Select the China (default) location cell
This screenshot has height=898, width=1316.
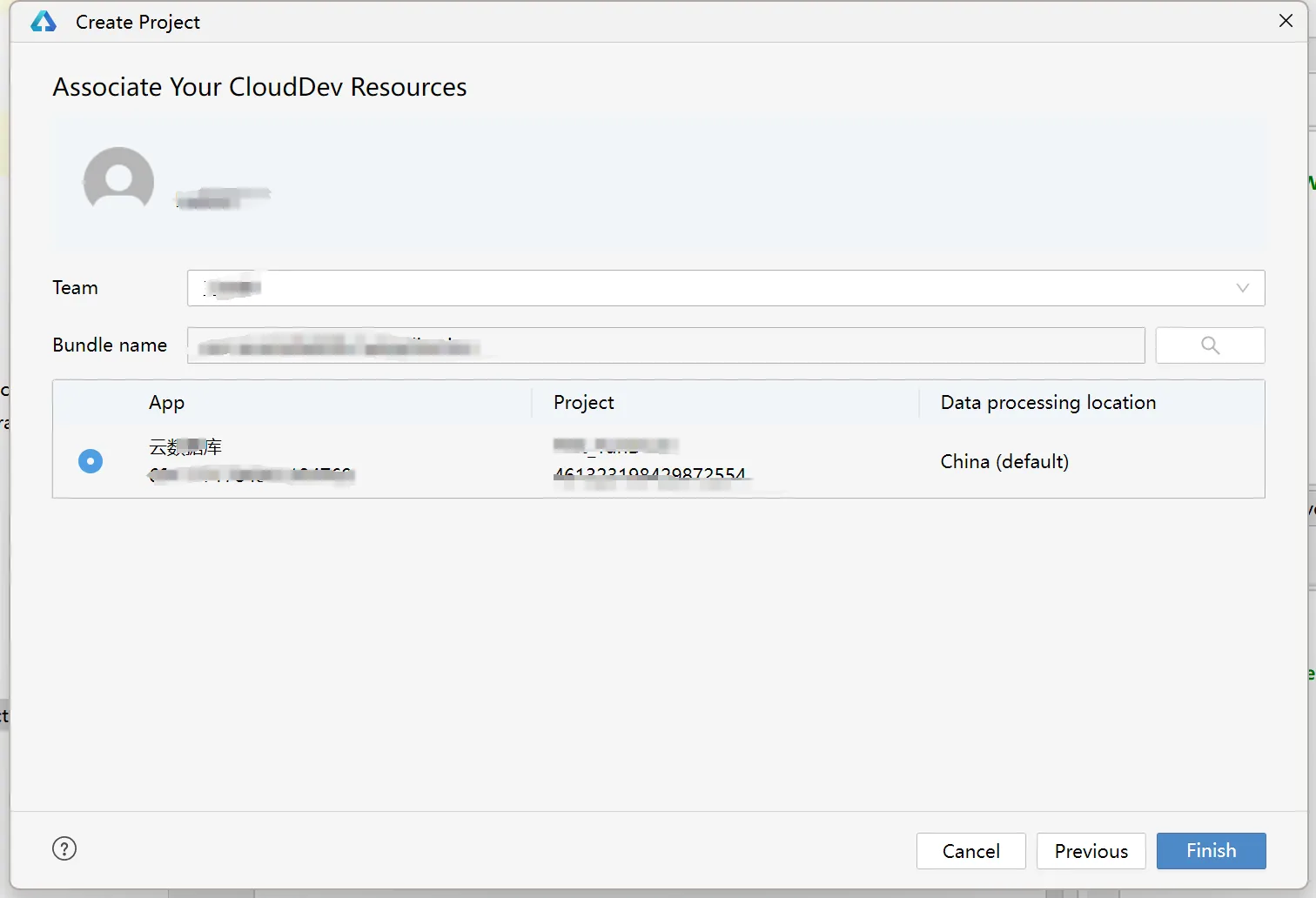[x=1004, y=461]
